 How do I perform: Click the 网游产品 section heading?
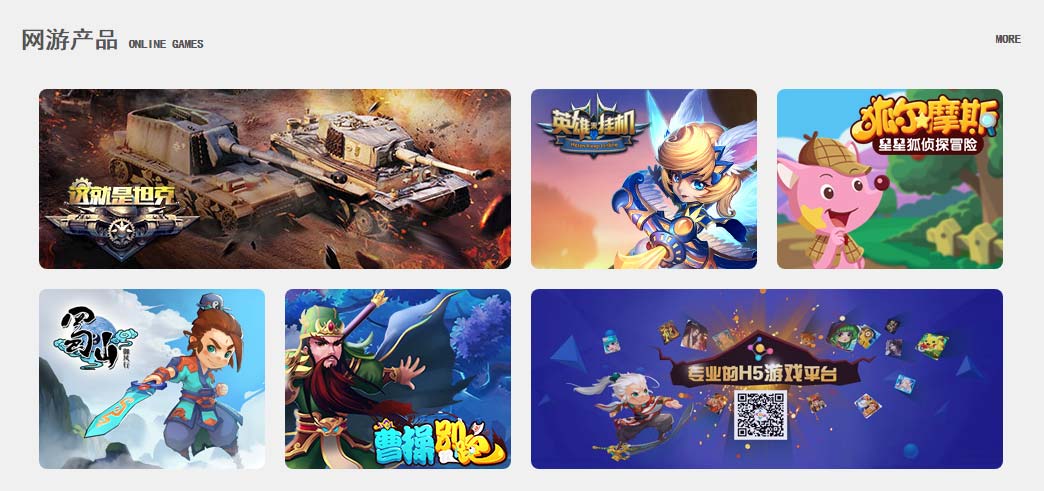pos(69,40)
